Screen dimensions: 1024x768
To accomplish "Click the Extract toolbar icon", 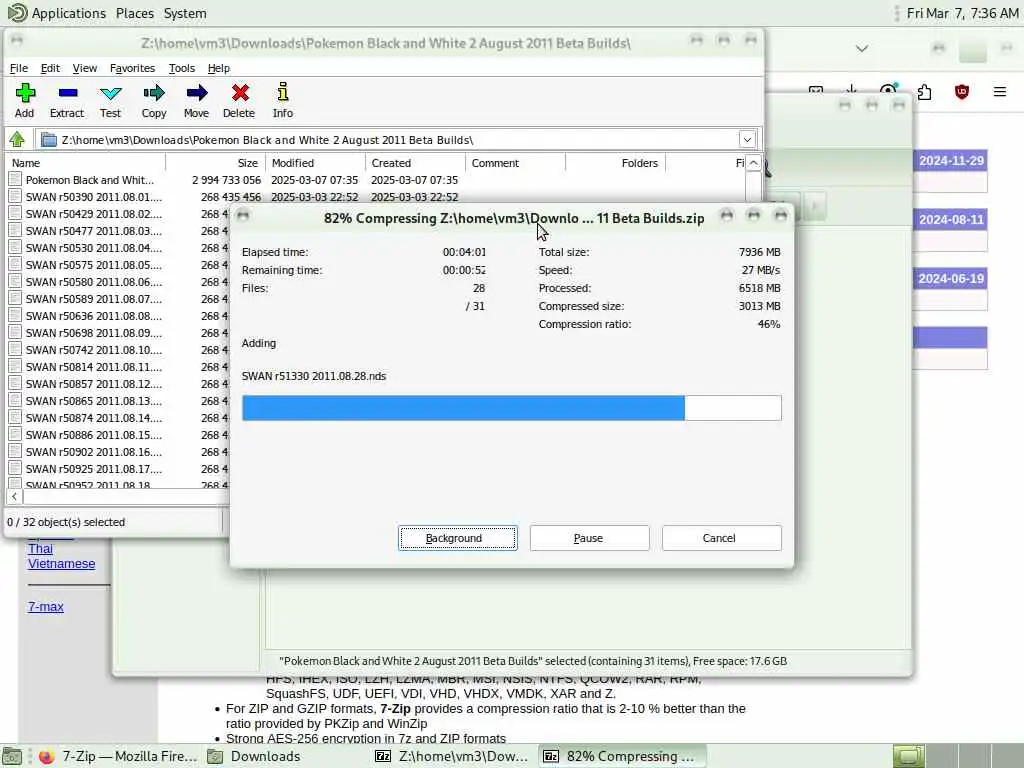I will [67, 93].
